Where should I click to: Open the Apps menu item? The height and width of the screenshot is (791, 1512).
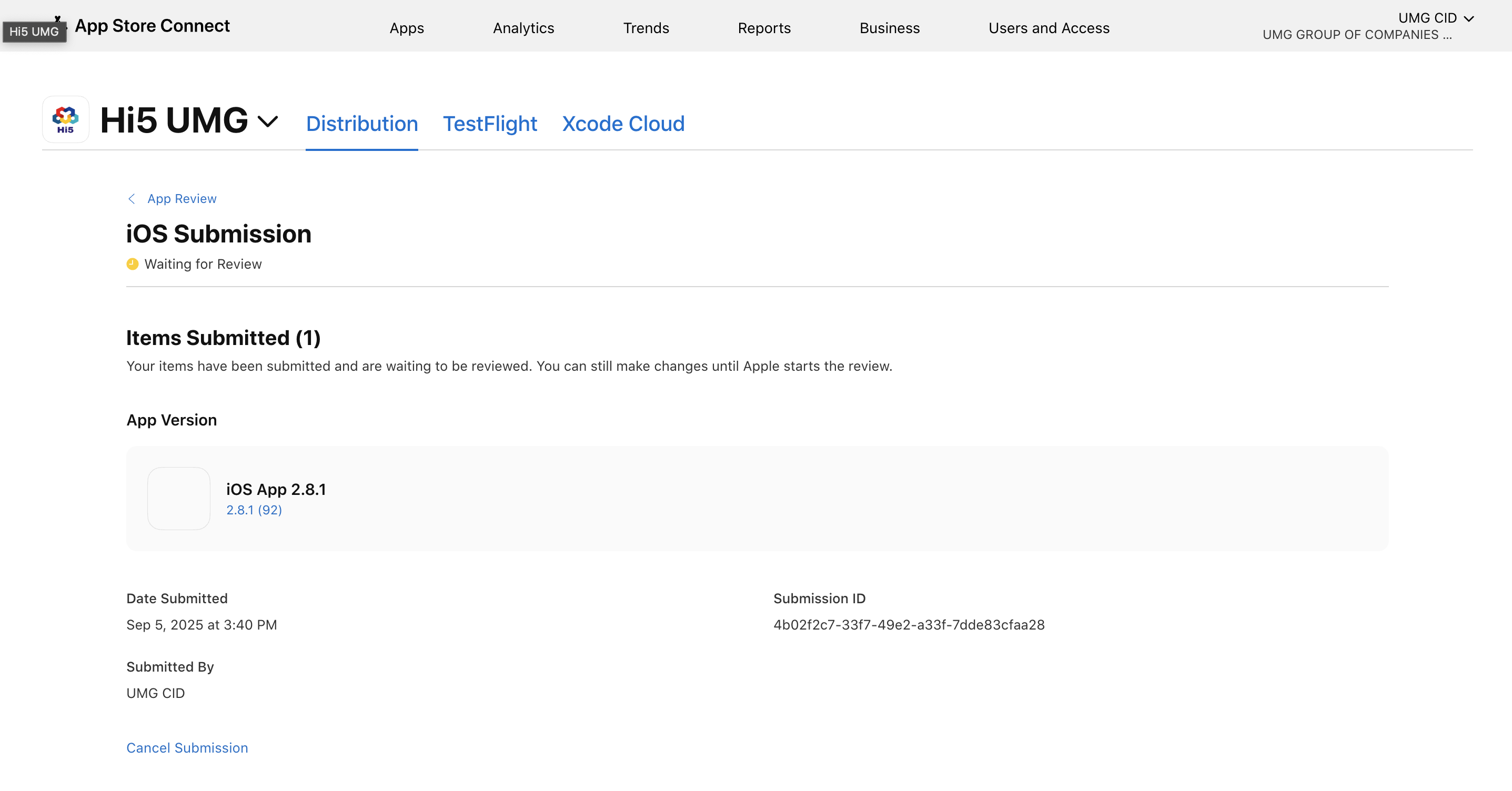click(406, 28)
